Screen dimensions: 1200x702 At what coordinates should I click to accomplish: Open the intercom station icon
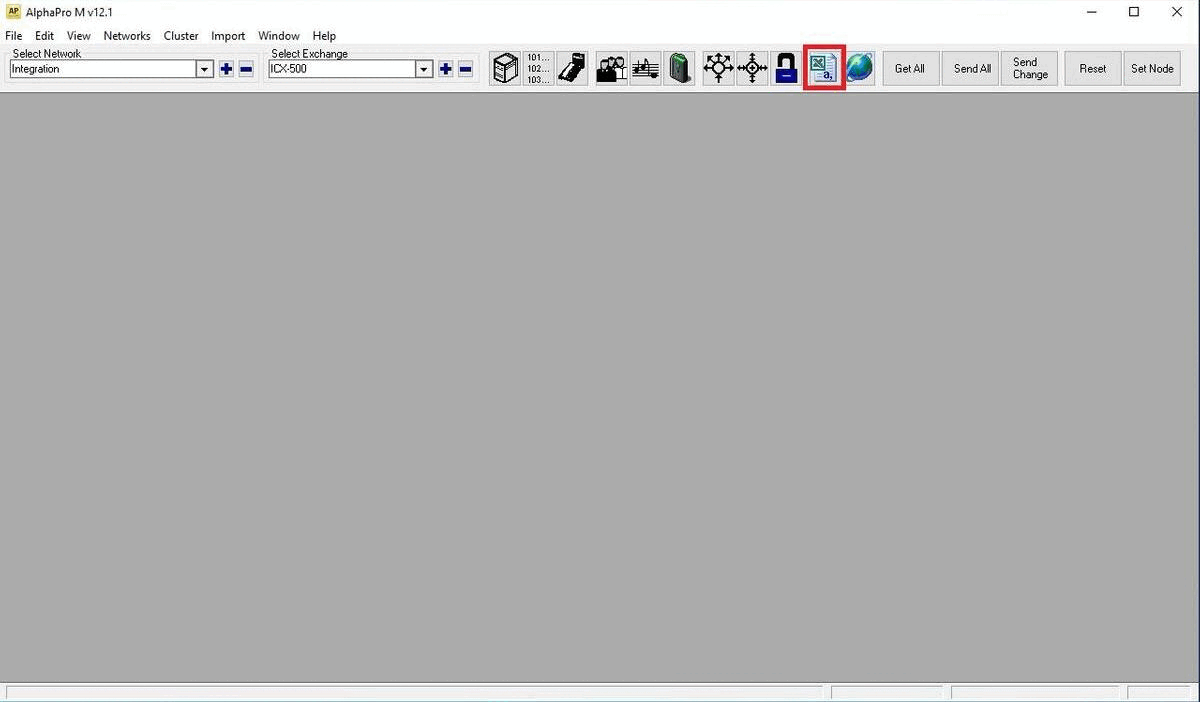point(572,68)
